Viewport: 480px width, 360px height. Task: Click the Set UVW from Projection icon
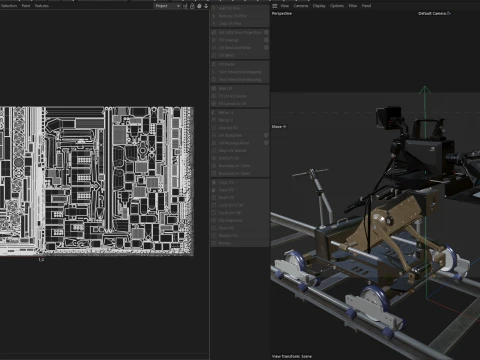click(214, 33)
